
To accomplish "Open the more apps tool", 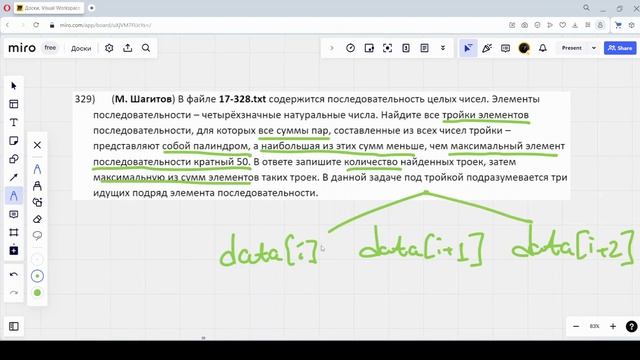I will tap(14, 250).
